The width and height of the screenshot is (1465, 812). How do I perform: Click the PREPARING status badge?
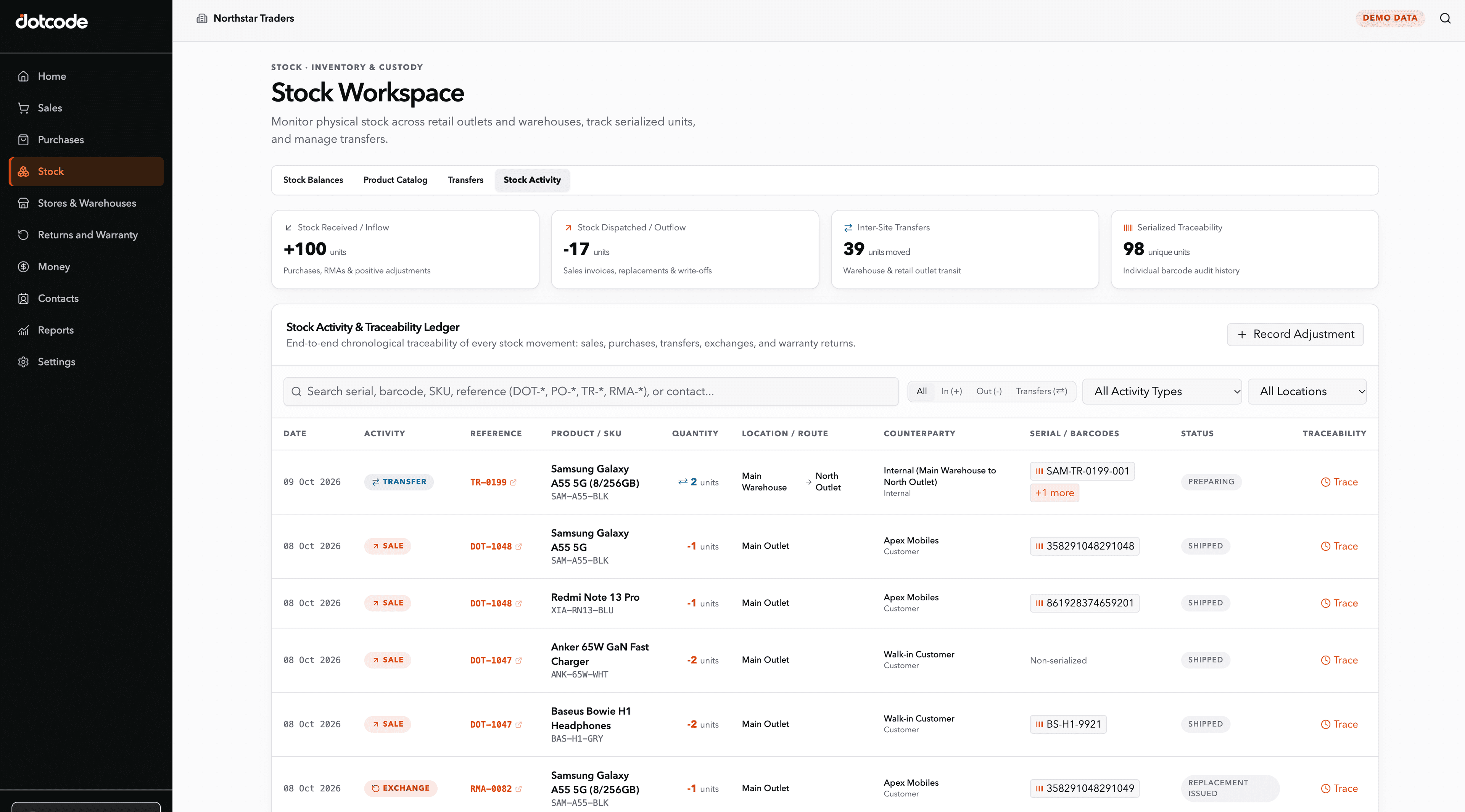(x=1211, y=482)
